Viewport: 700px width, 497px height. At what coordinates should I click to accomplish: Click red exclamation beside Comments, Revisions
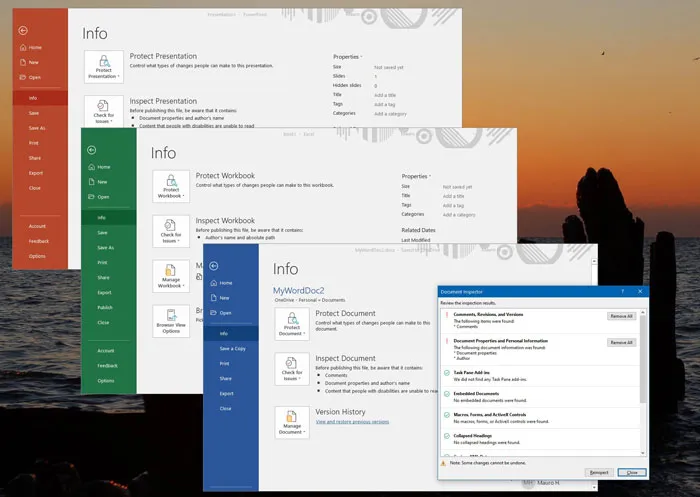point(446,315)
